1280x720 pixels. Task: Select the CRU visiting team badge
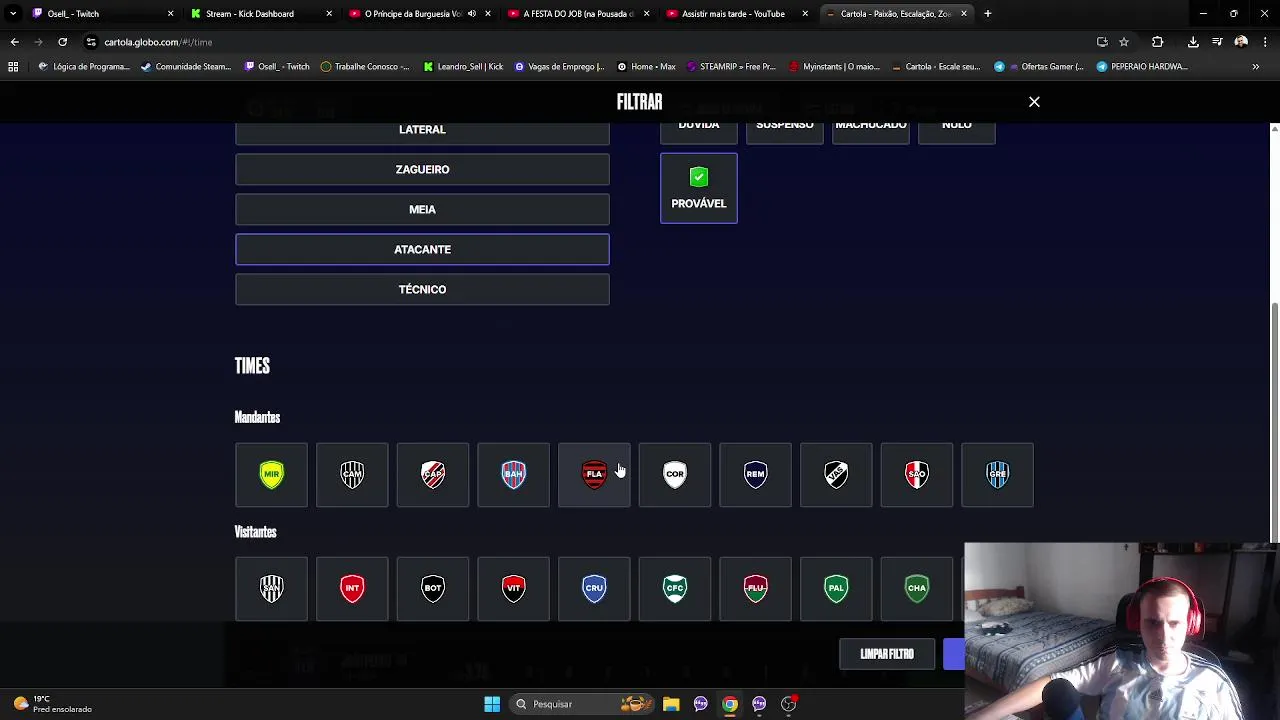594,589
